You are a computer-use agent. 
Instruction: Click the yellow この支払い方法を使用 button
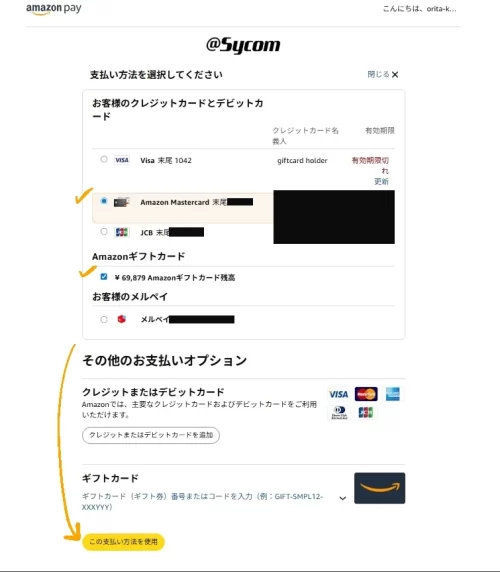point(124,542)
